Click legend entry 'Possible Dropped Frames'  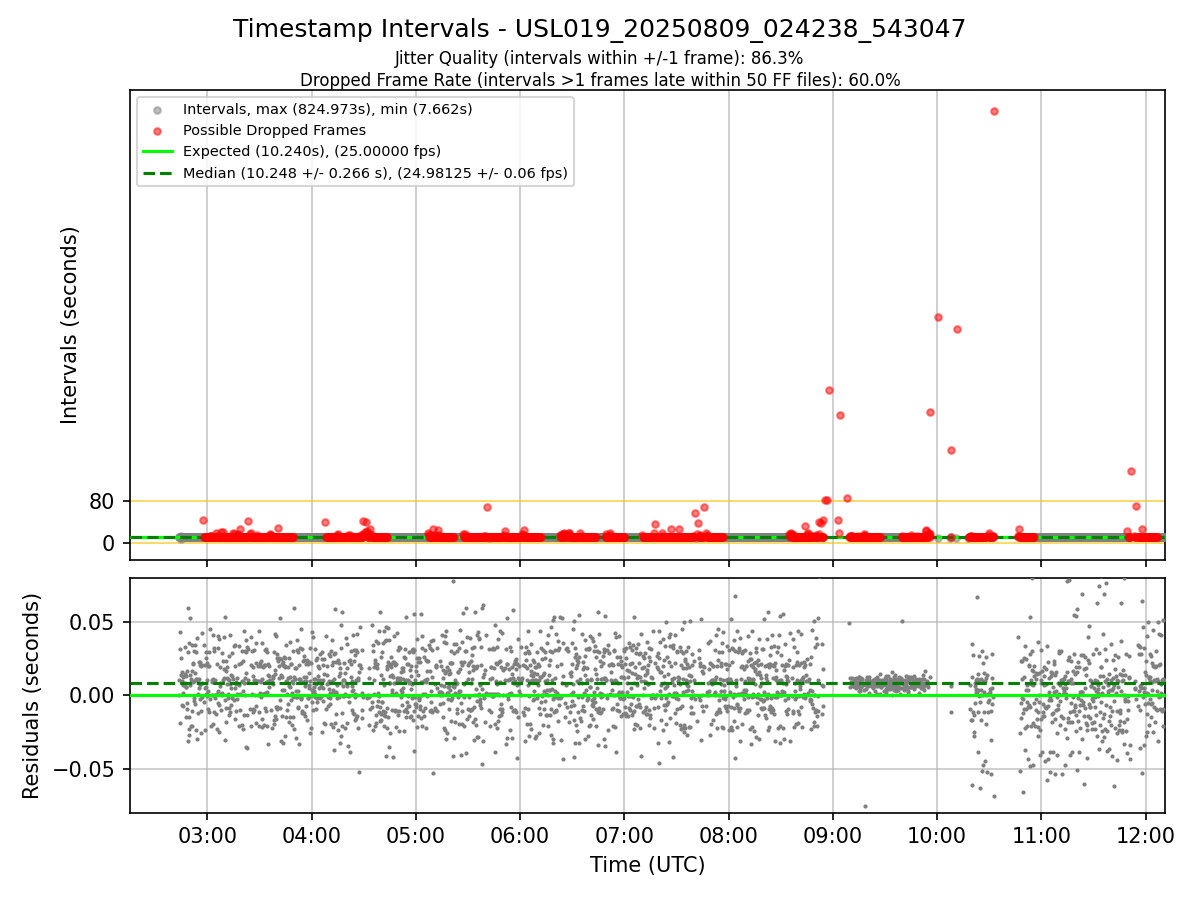[x=274, y=130]
